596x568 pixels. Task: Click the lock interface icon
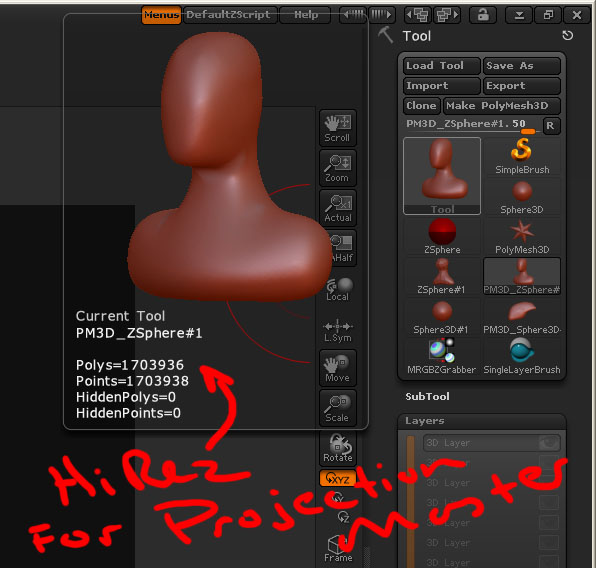click(483, 15)
